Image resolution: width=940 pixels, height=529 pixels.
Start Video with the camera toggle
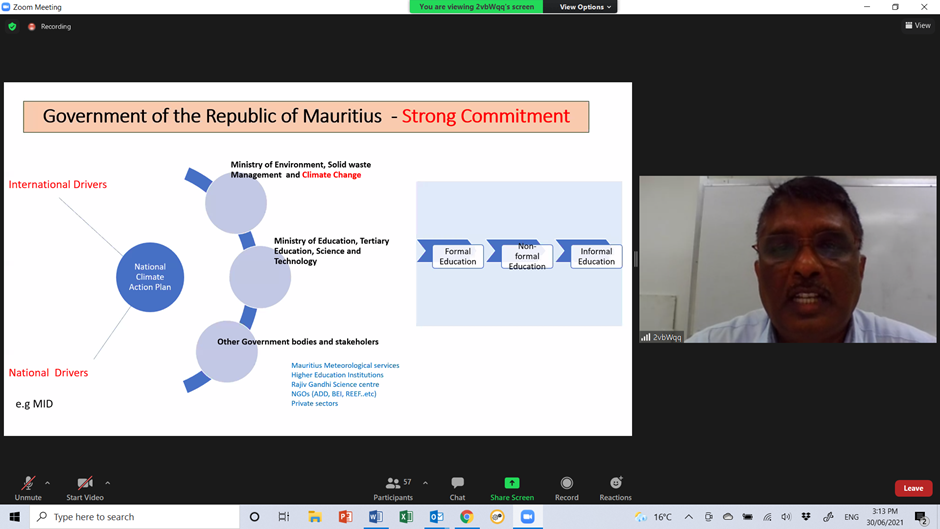point(85,487)
